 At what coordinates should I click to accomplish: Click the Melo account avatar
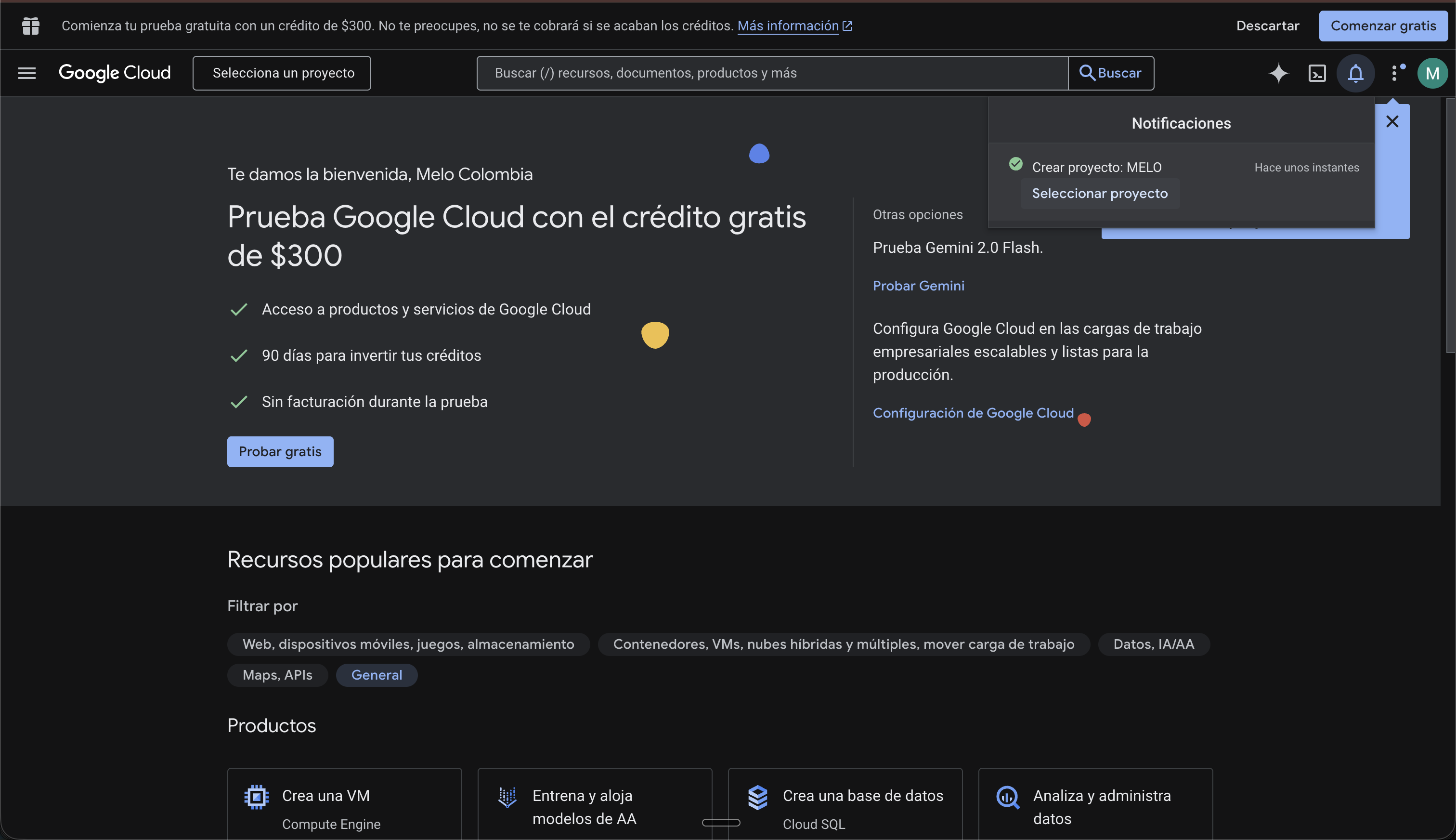(1433, 73)
